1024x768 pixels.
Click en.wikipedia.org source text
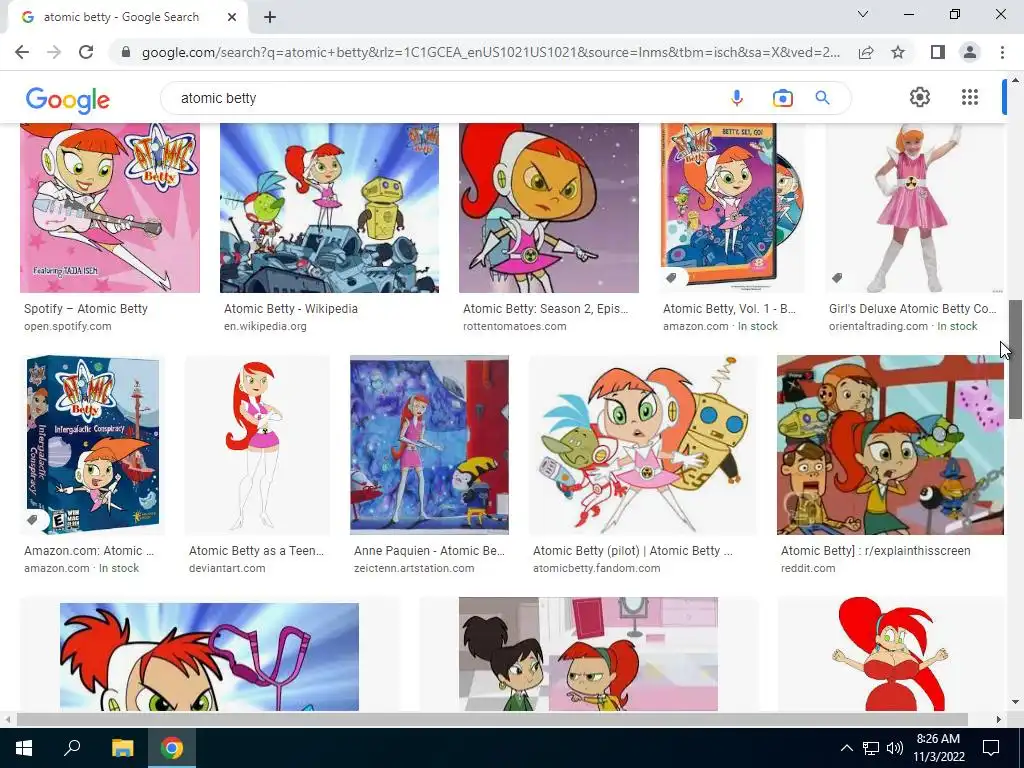tap(265, 326)
